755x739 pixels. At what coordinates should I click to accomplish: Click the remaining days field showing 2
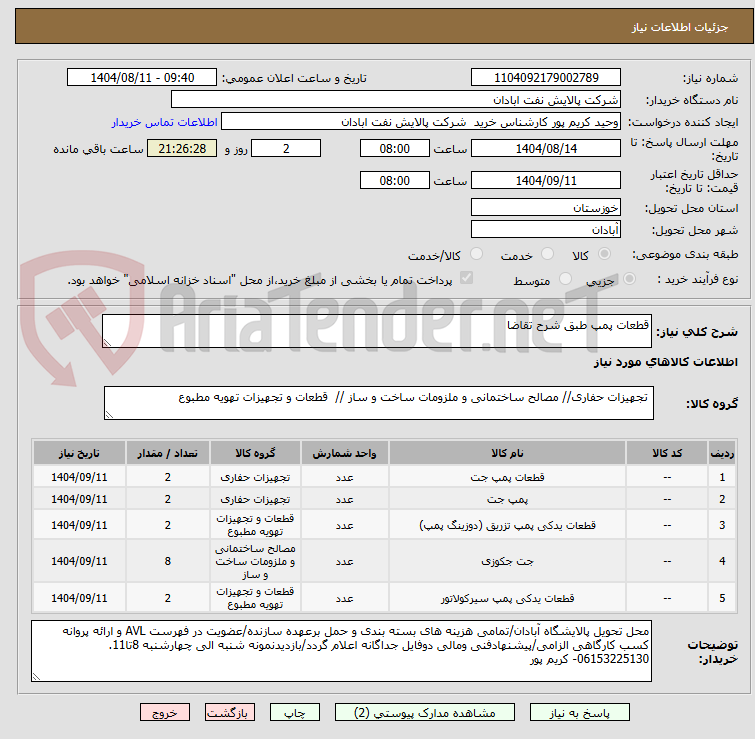click(286, 148)
